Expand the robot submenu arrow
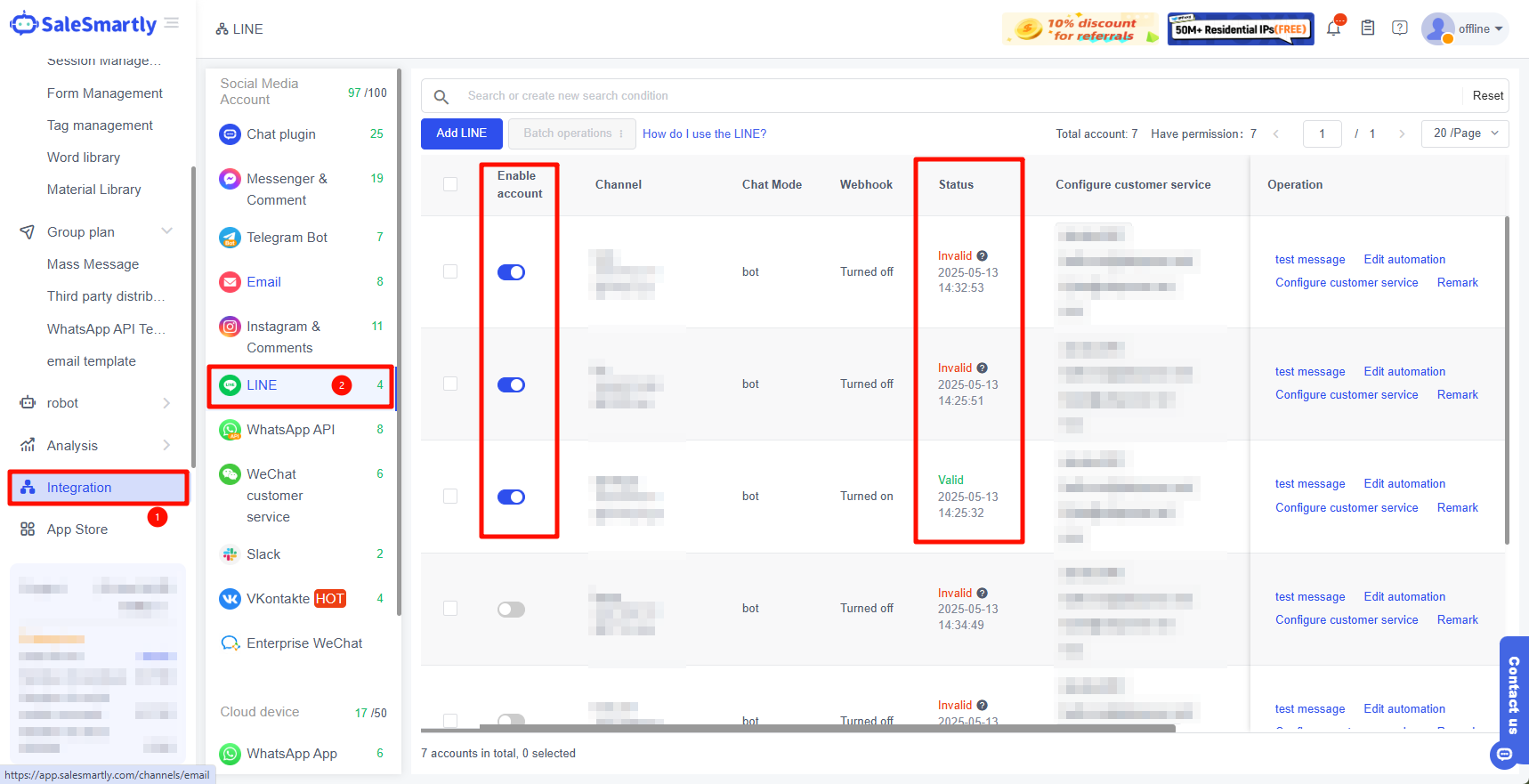1529x784 pixels. click(x=166, y=403)
